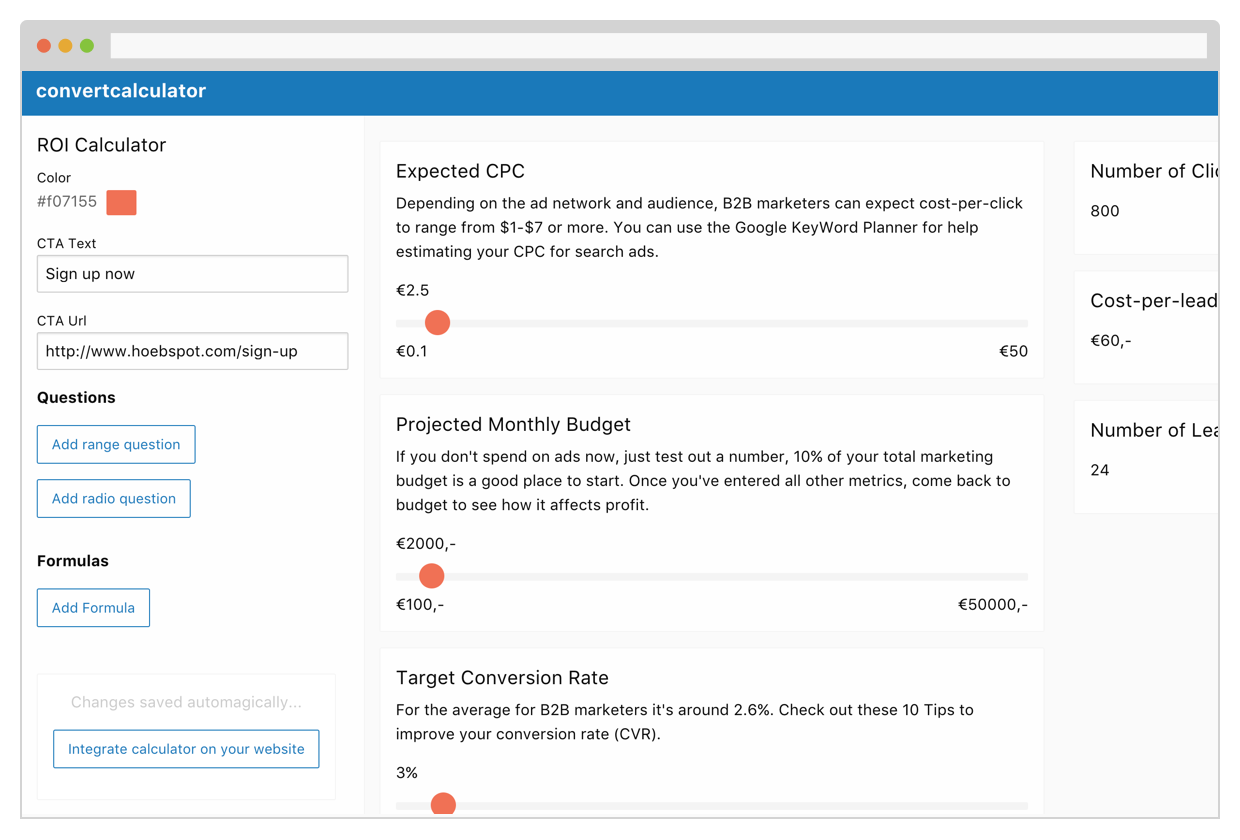Screen dimensions: 1240x840
Task: Open the orange color swatch picker
Action: 121,202
